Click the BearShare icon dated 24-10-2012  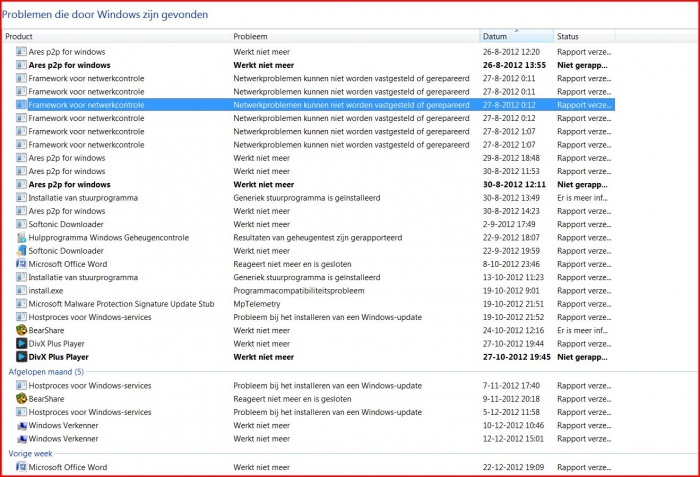pos(21,330)
